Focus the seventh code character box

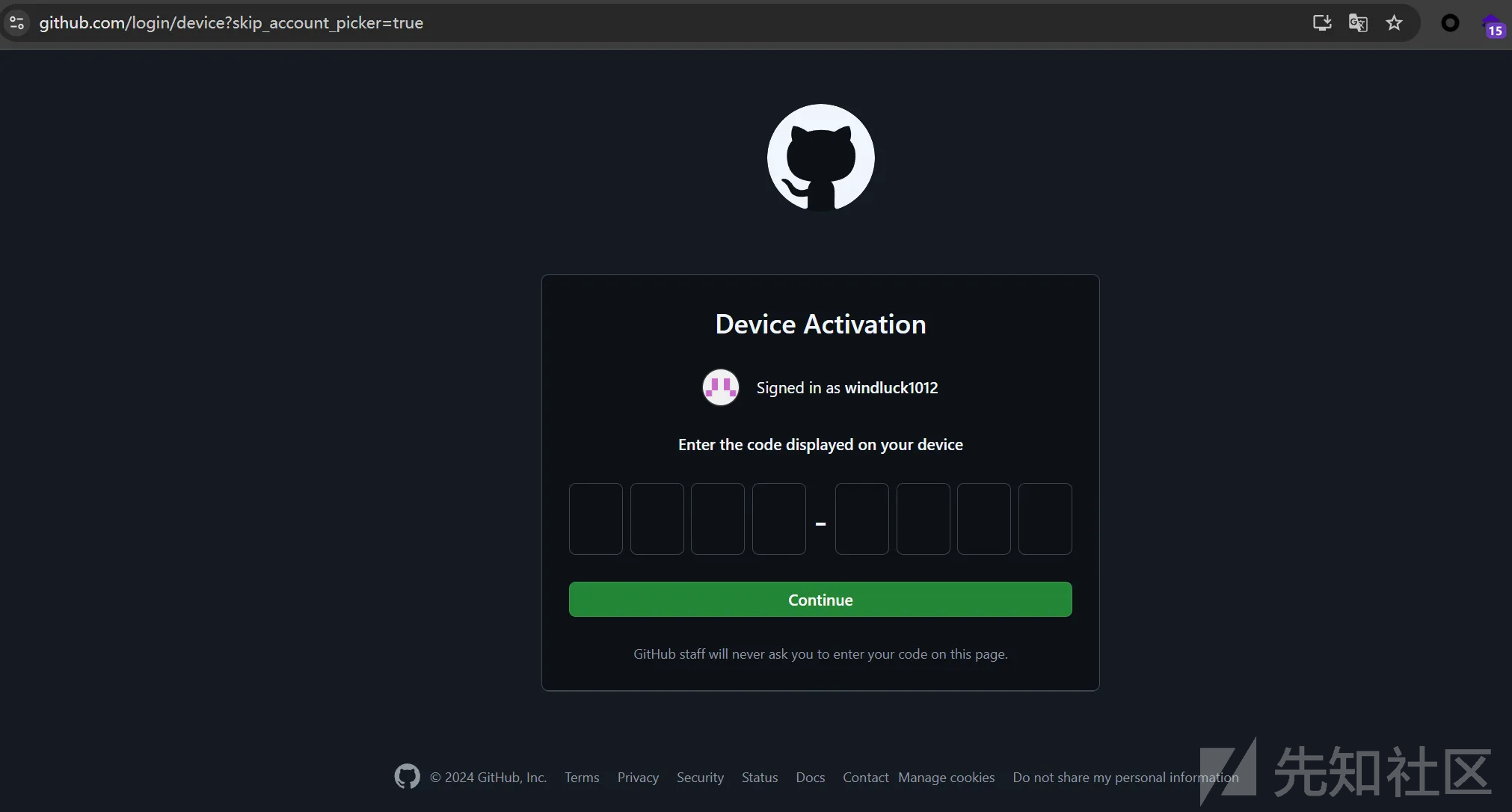(984, 519)
